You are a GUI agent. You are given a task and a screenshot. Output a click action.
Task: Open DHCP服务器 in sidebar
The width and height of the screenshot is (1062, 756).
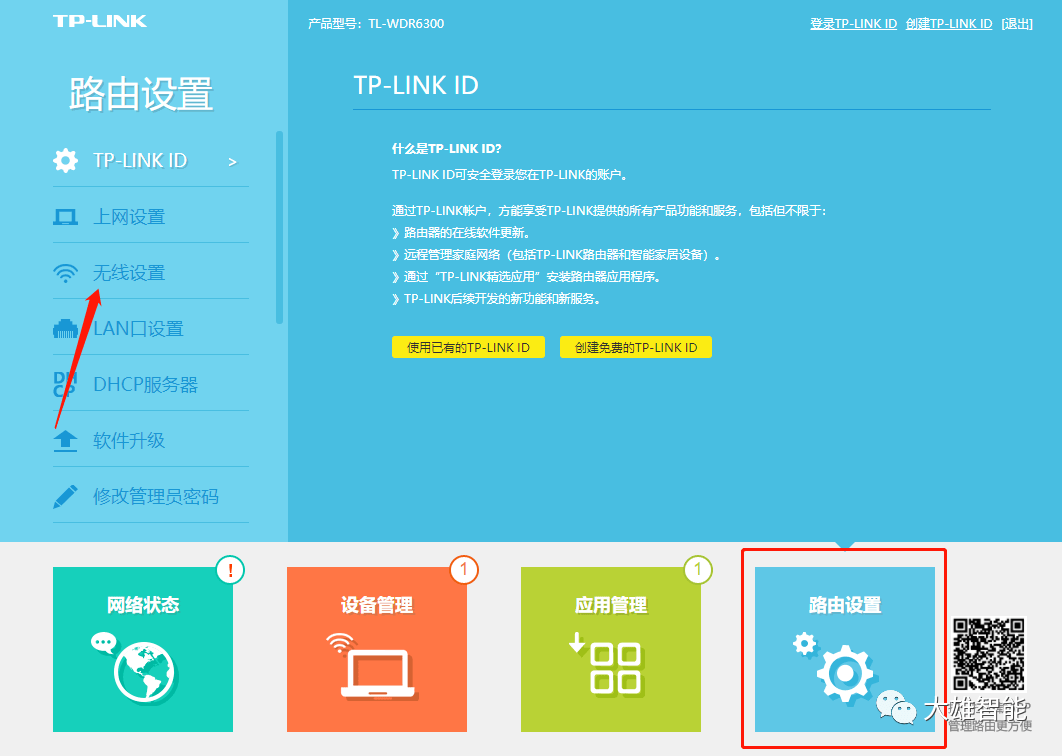click(x=151, y=384)
